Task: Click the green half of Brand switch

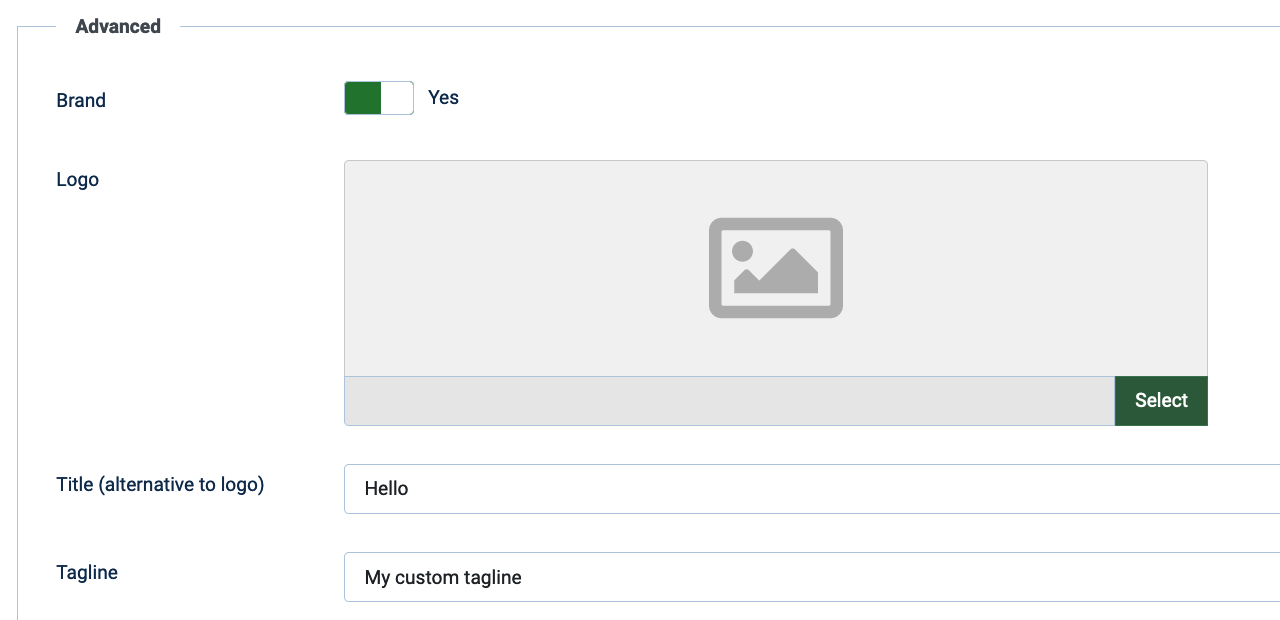Action: 363,98
